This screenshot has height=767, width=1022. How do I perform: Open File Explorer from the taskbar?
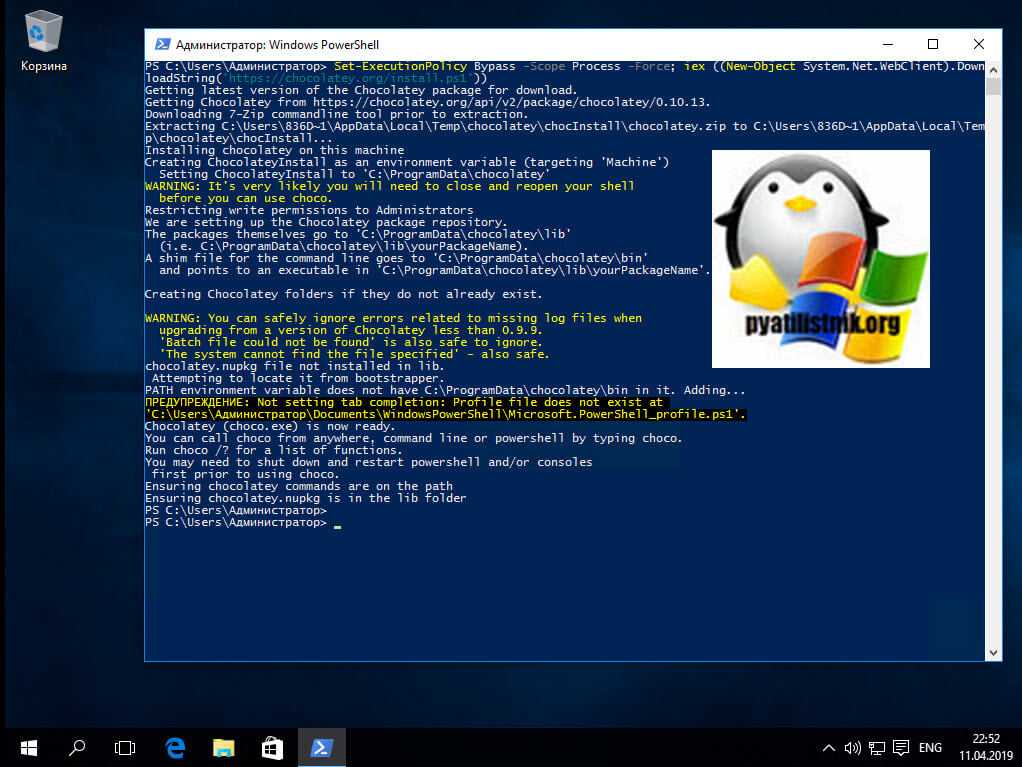click(223, 747)
